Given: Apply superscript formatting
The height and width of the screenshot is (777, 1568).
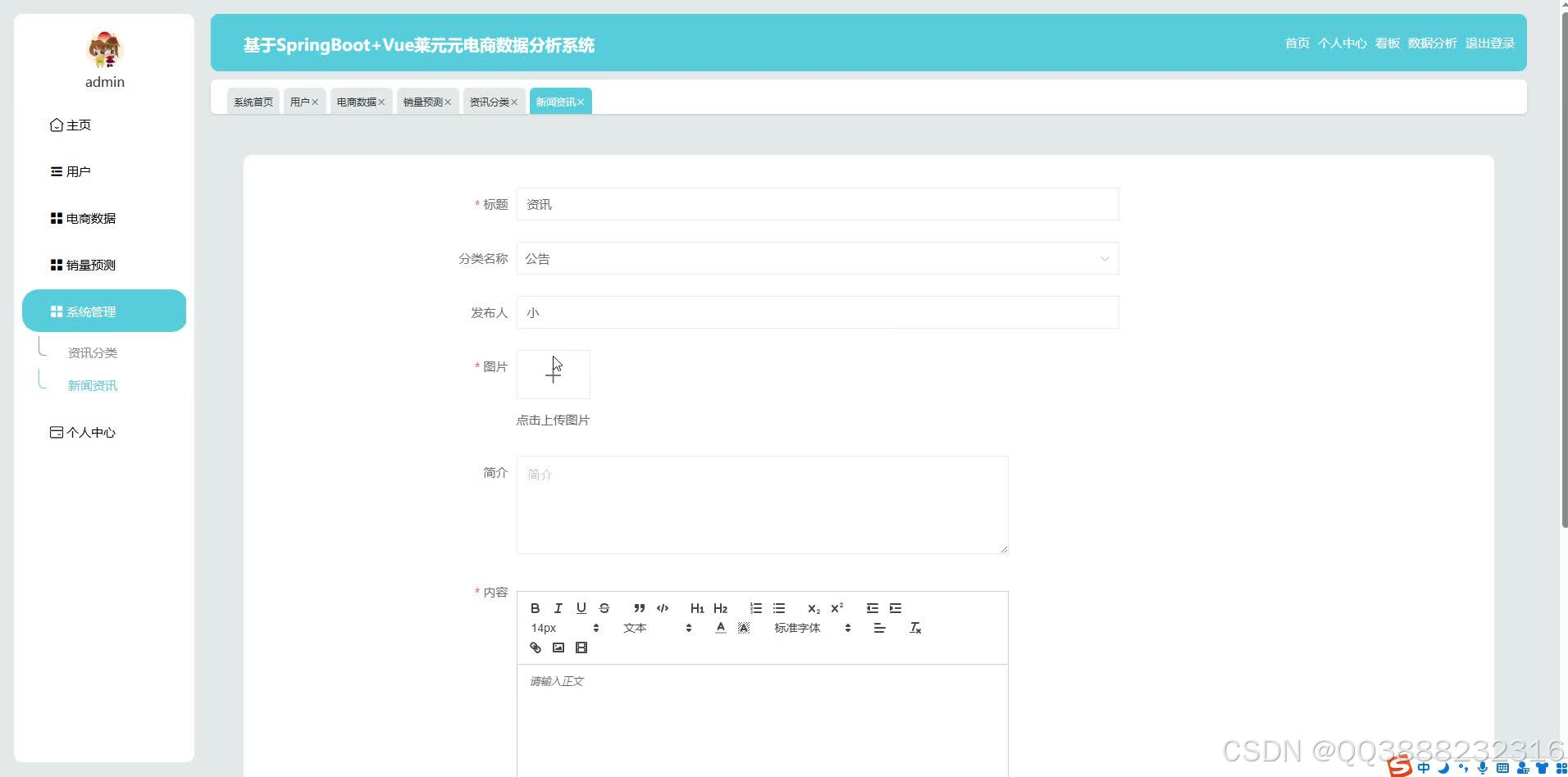Looking at the screenshot, I should 836,608.
